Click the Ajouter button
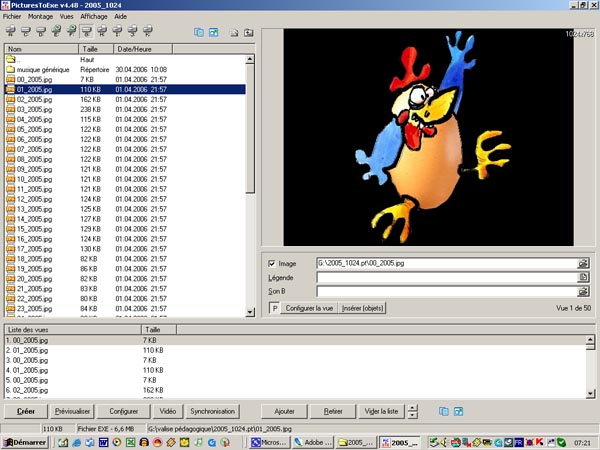Screen dimensions: 600x450 tap(284, 411)
